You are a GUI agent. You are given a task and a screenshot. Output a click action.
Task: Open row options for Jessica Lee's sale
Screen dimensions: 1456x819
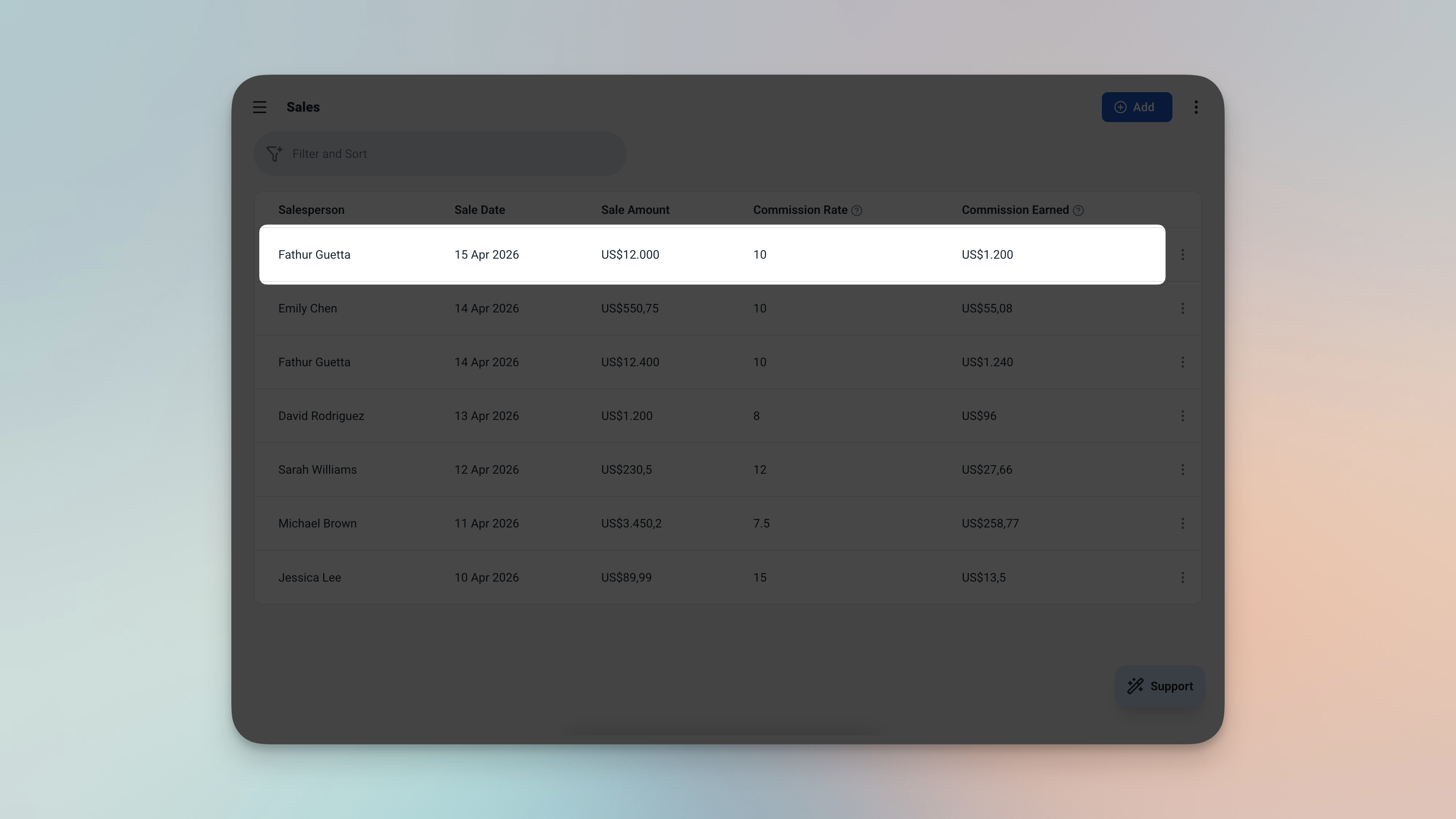tap(1183, 577)
